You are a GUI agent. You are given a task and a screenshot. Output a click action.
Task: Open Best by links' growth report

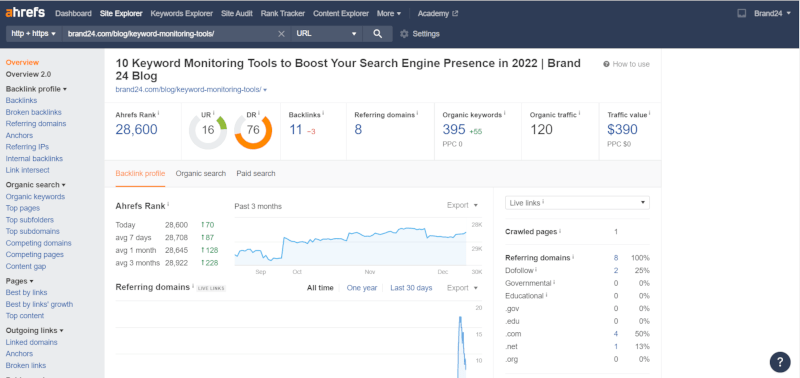pyautogui.click(x=39, y=304)
